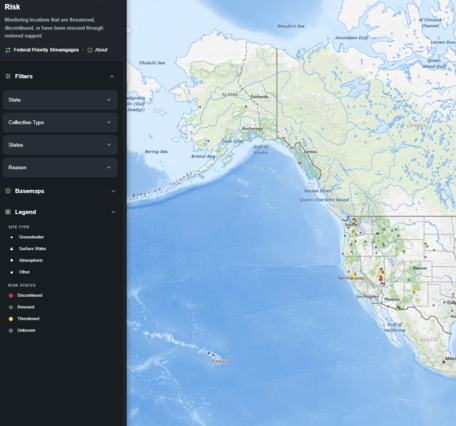Click the Unknown legend label
This screenshot has height=426, width=456.
coord(26,330)
